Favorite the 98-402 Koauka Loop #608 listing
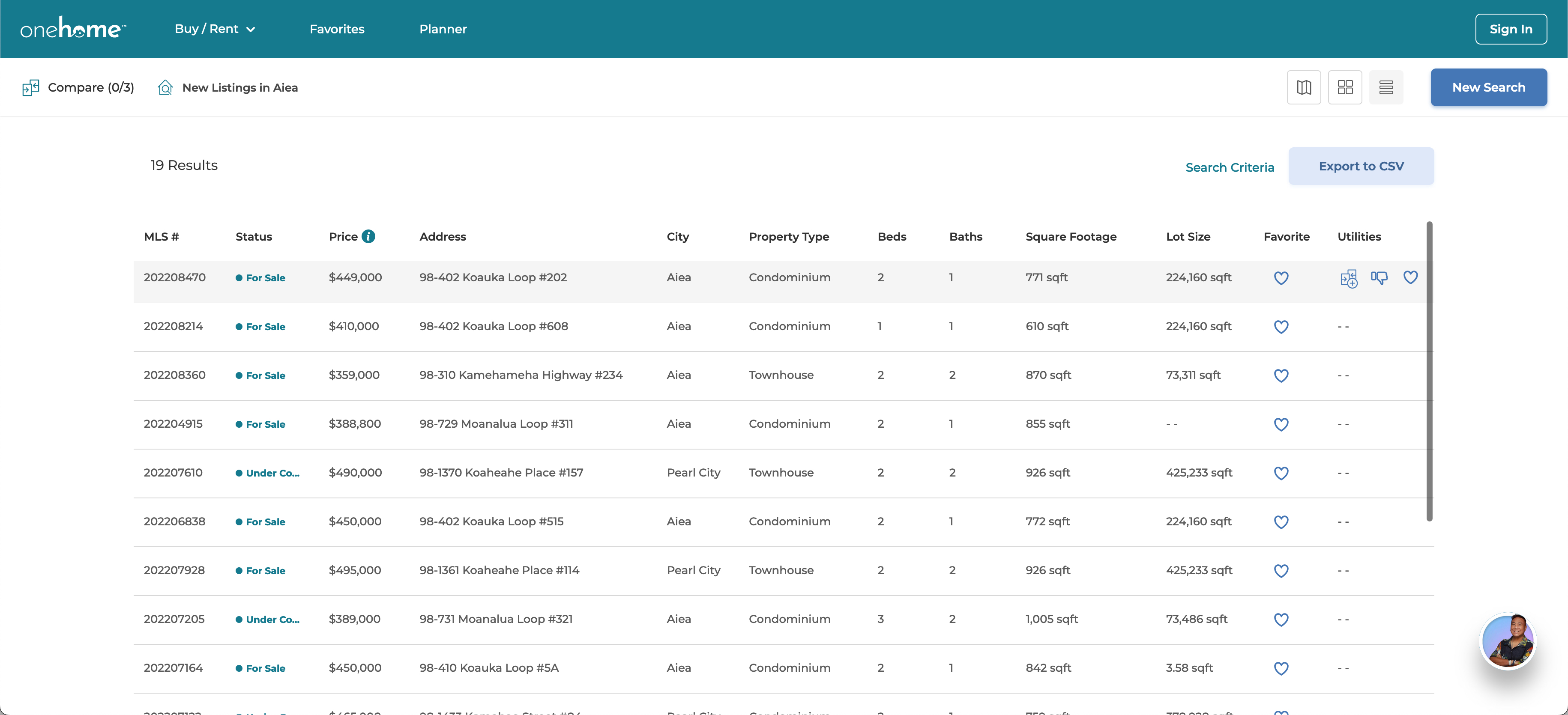The image size is (1568, 715). [1281, 327]
